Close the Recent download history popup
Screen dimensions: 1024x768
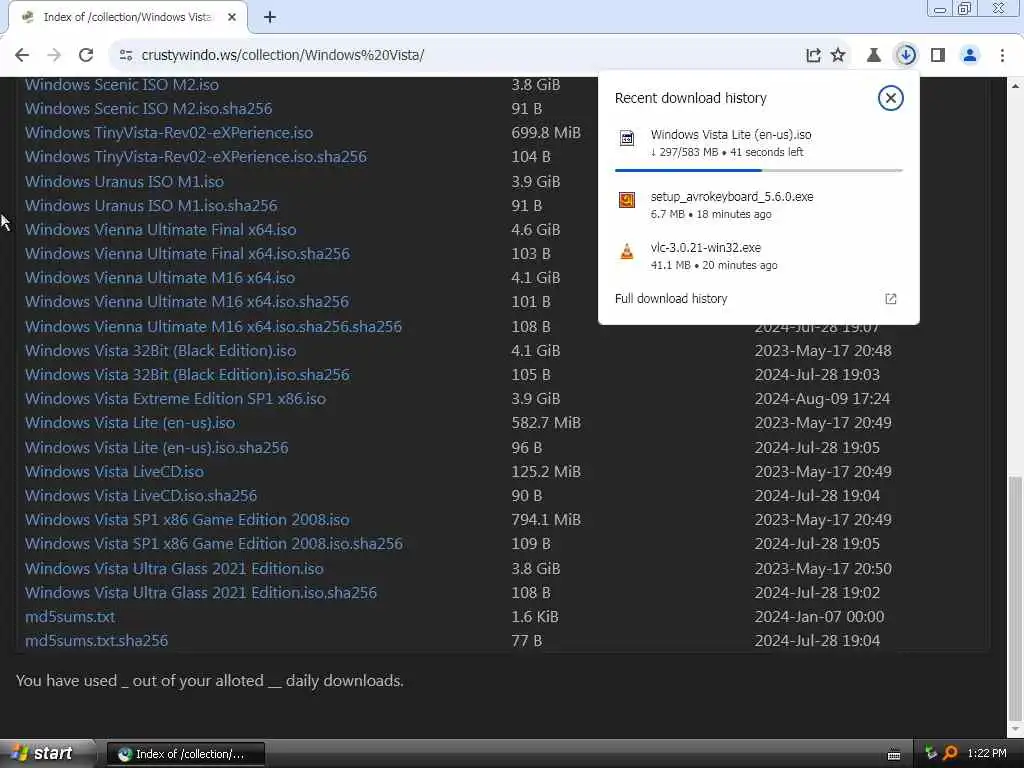pyautogui.click(x=890, y=98)
